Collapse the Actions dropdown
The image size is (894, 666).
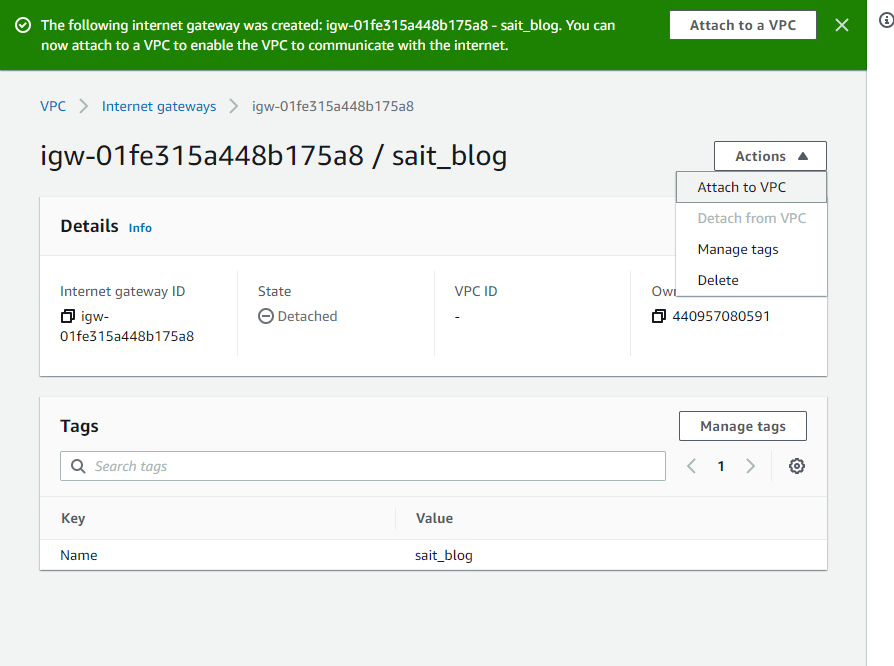click(x=770, y=156)
